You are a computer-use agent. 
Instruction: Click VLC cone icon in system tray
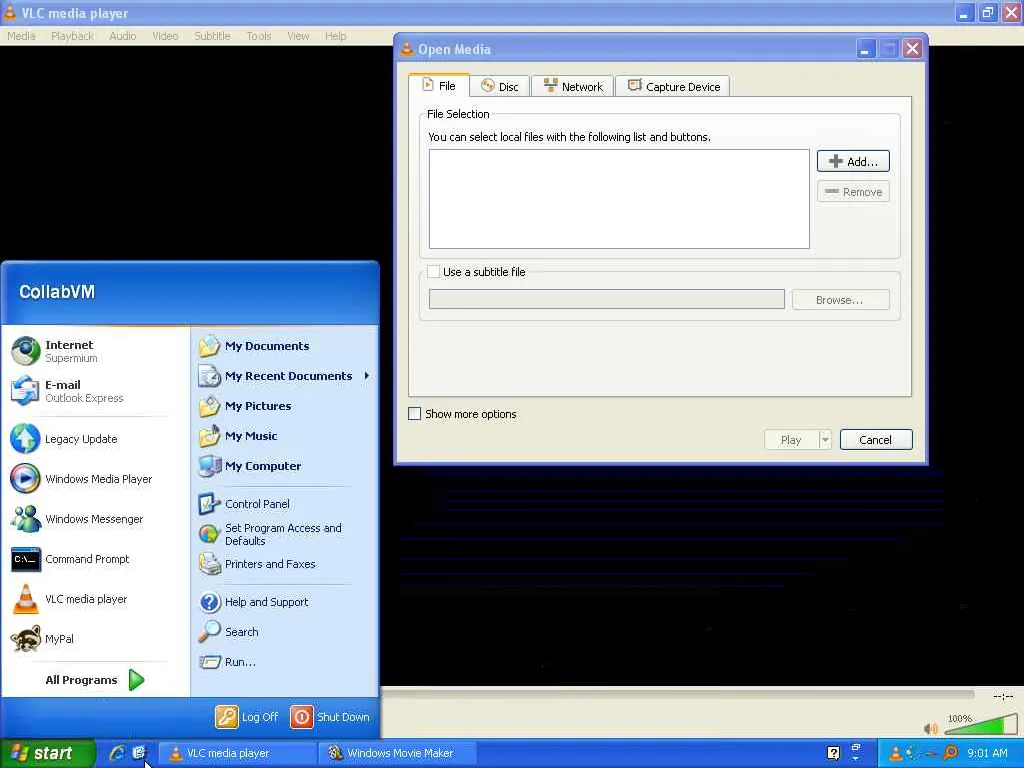coord(896,753)
